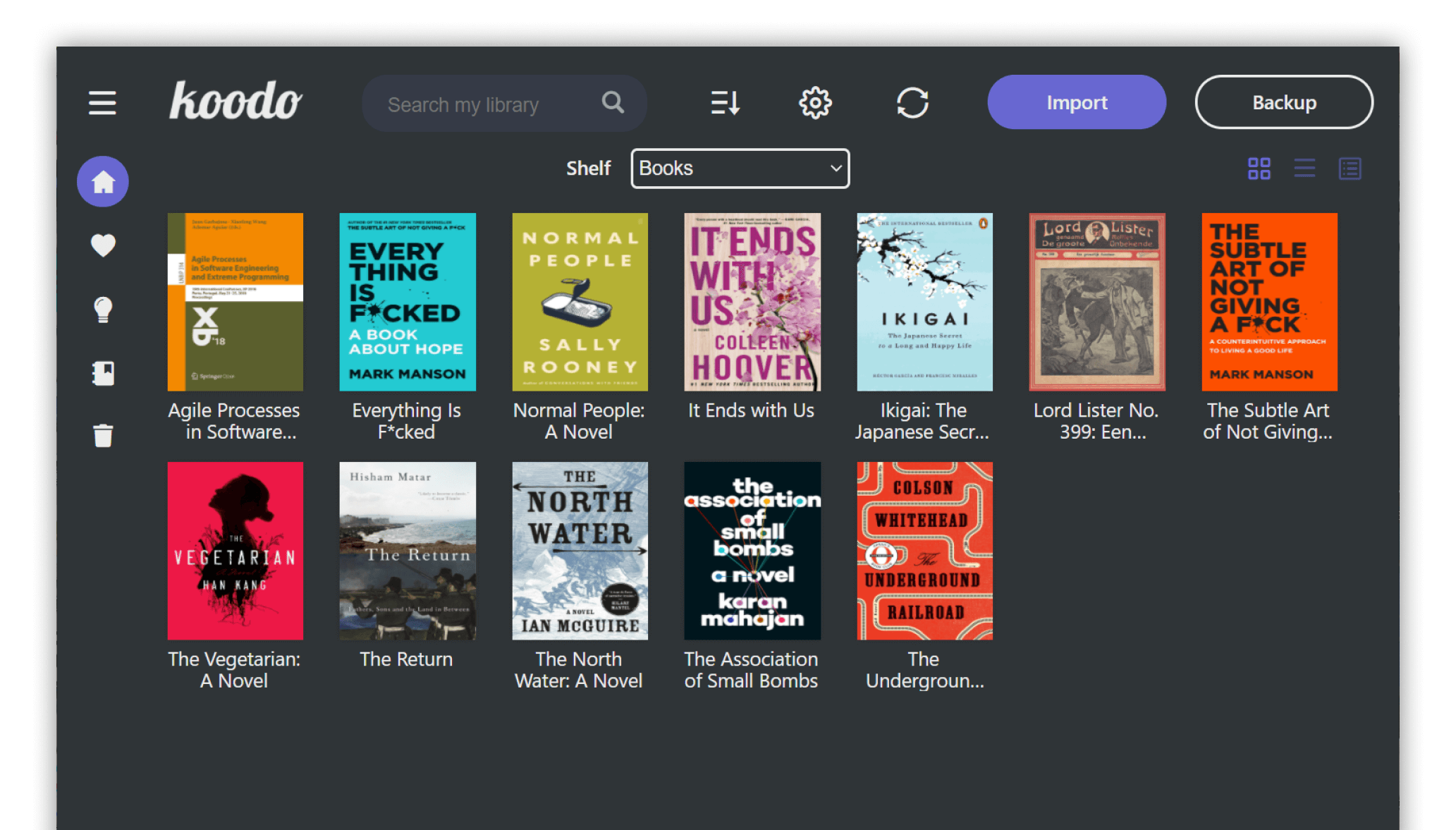Click the 'Shelf' label
Screen dimensions: 1456x830
pos(588,169)
